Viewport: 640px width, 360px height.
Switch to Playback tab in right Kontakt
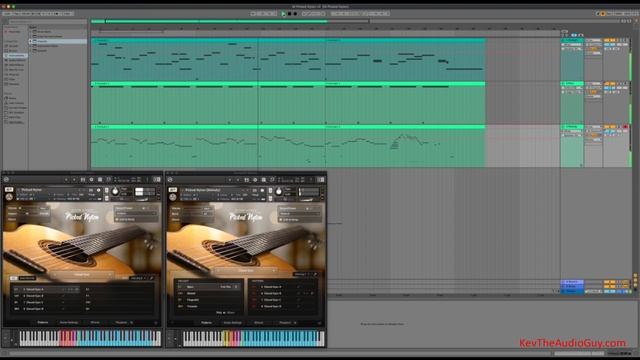(285, 322)
